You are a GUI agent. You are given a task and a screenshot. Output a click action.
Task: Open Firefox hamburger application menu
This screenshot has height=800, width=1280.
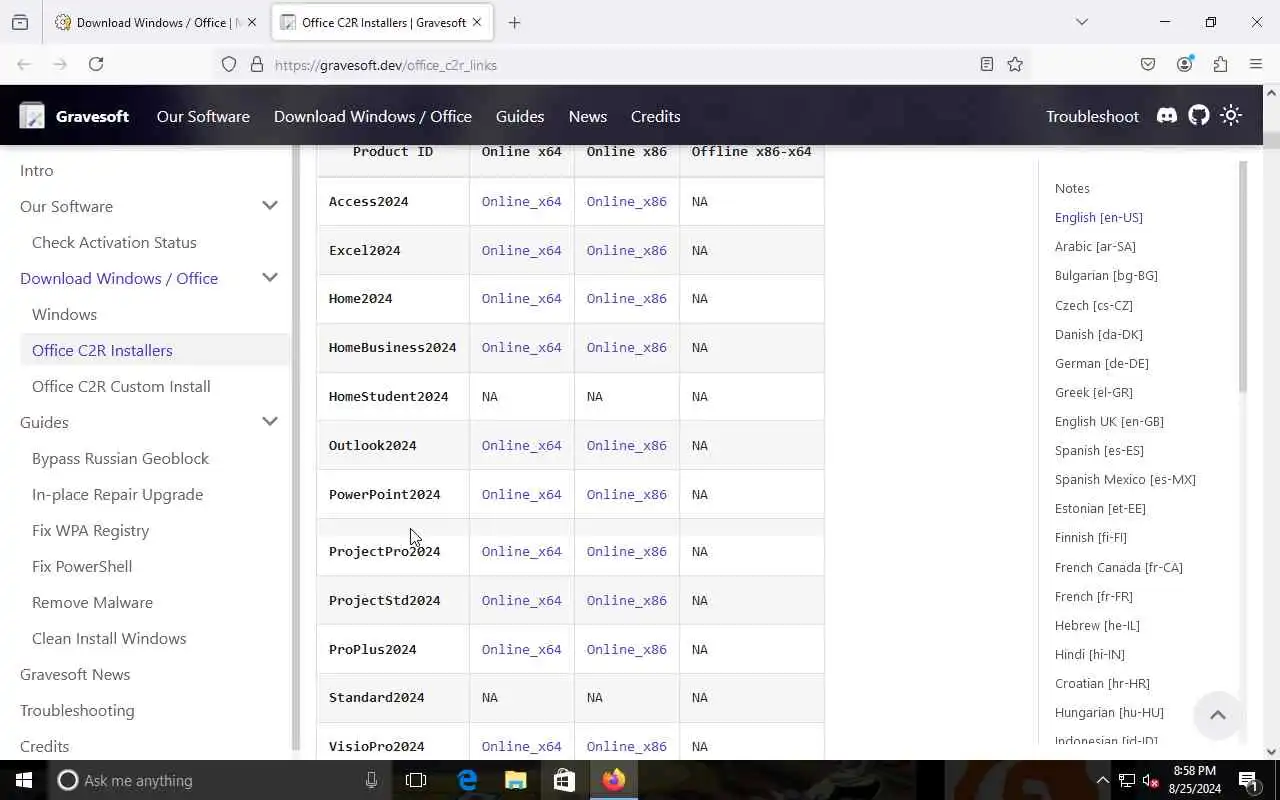1256,64
